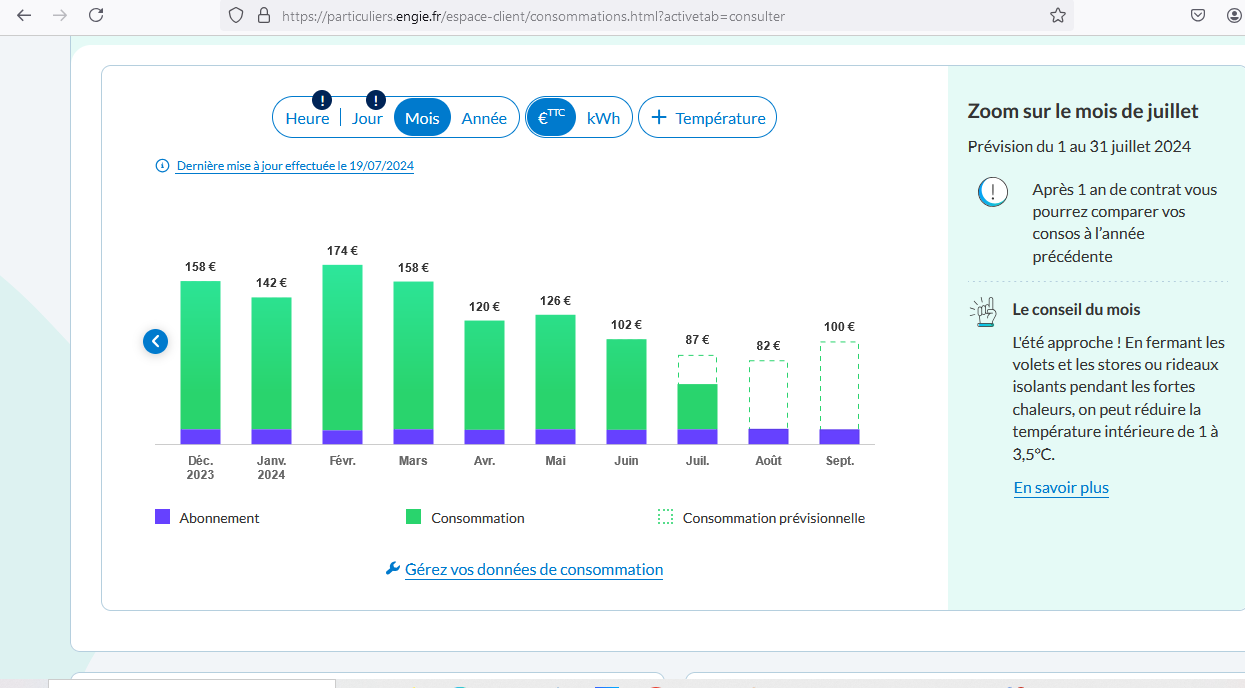This screenshot has width=1245, height=688.
Task: Open the Pocket save icon
Action: pyautogui.click(x=1198, y=15)
